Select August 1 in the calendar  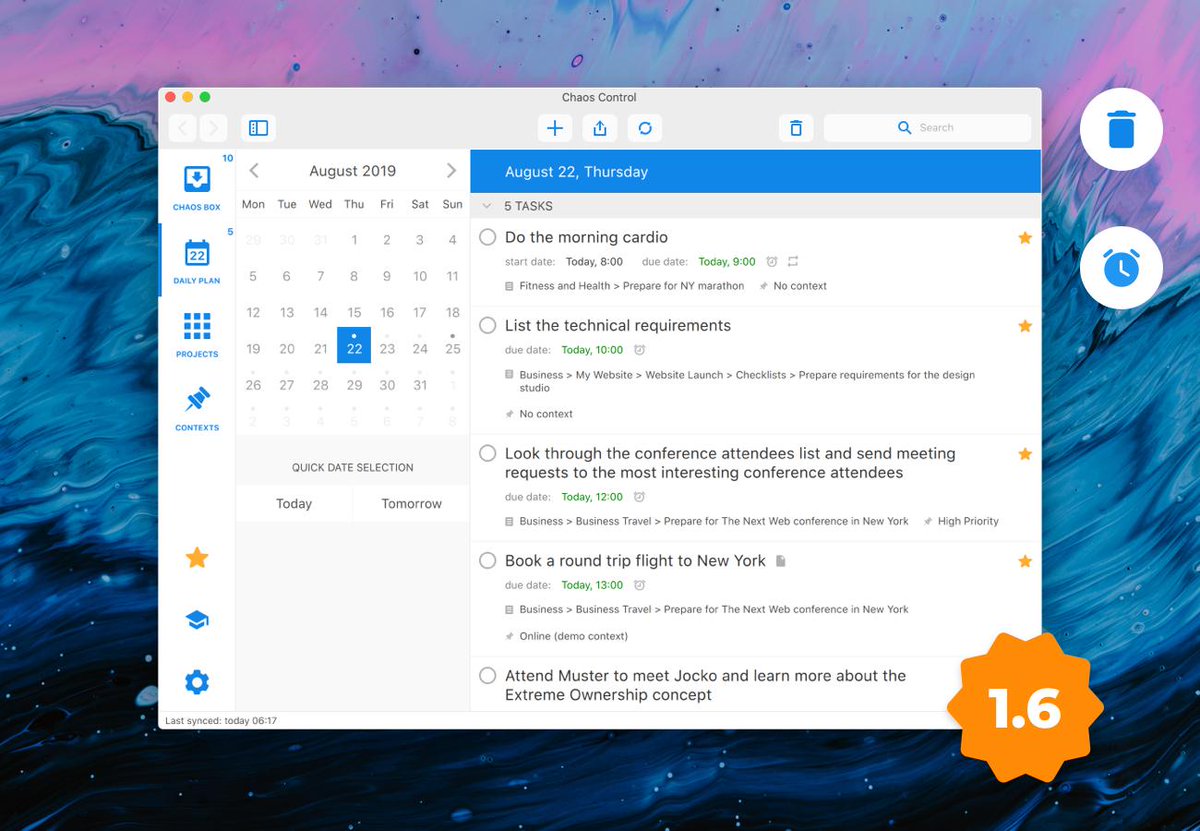[354, 240]
